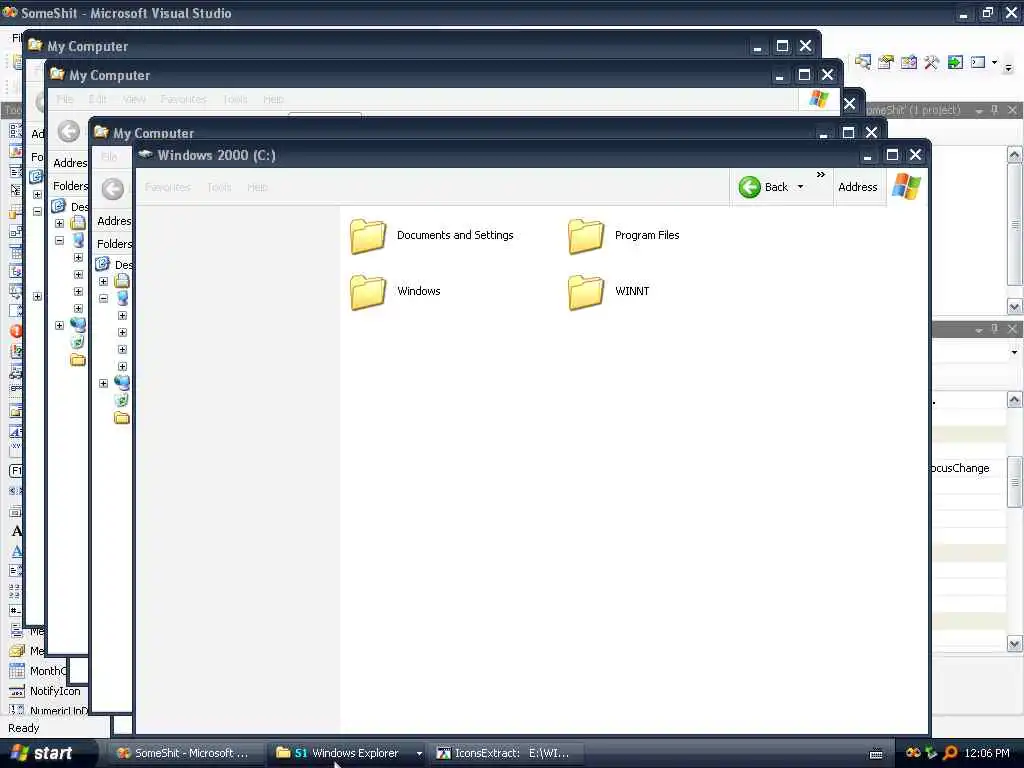Open Tools menu in the middle My Computer window

[x=235, y=99]
